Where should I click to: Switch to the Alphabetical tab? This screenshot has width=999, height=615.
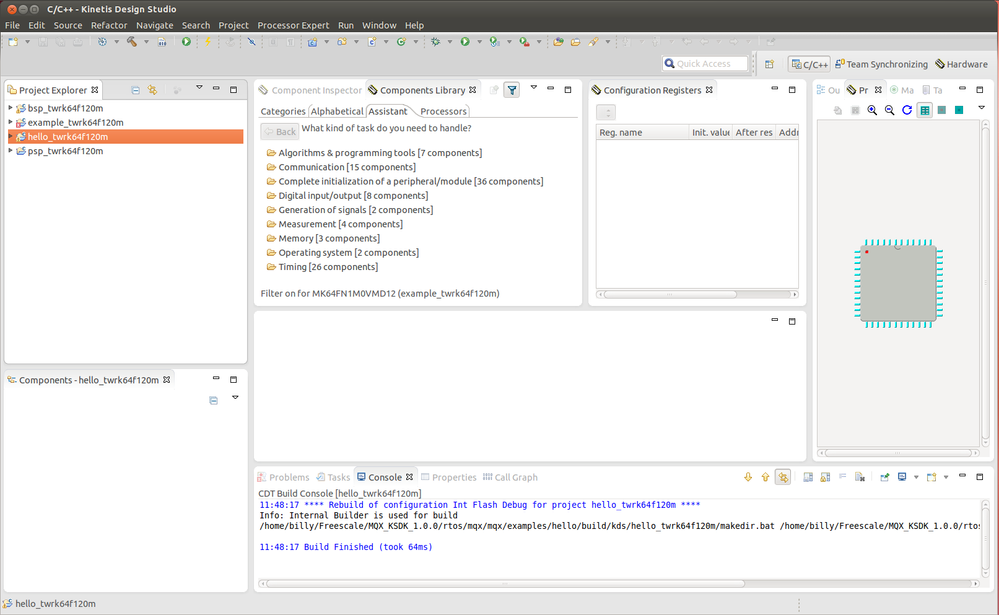pyautogui.click(x=337, y=111)
